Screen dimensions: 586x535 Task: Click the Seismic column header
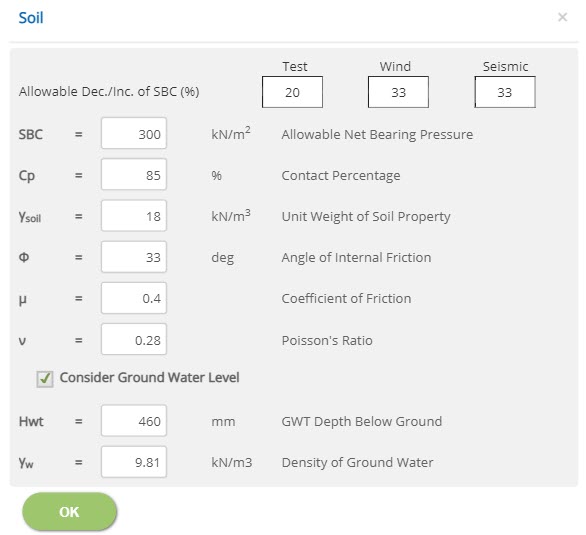click(505, 67)
